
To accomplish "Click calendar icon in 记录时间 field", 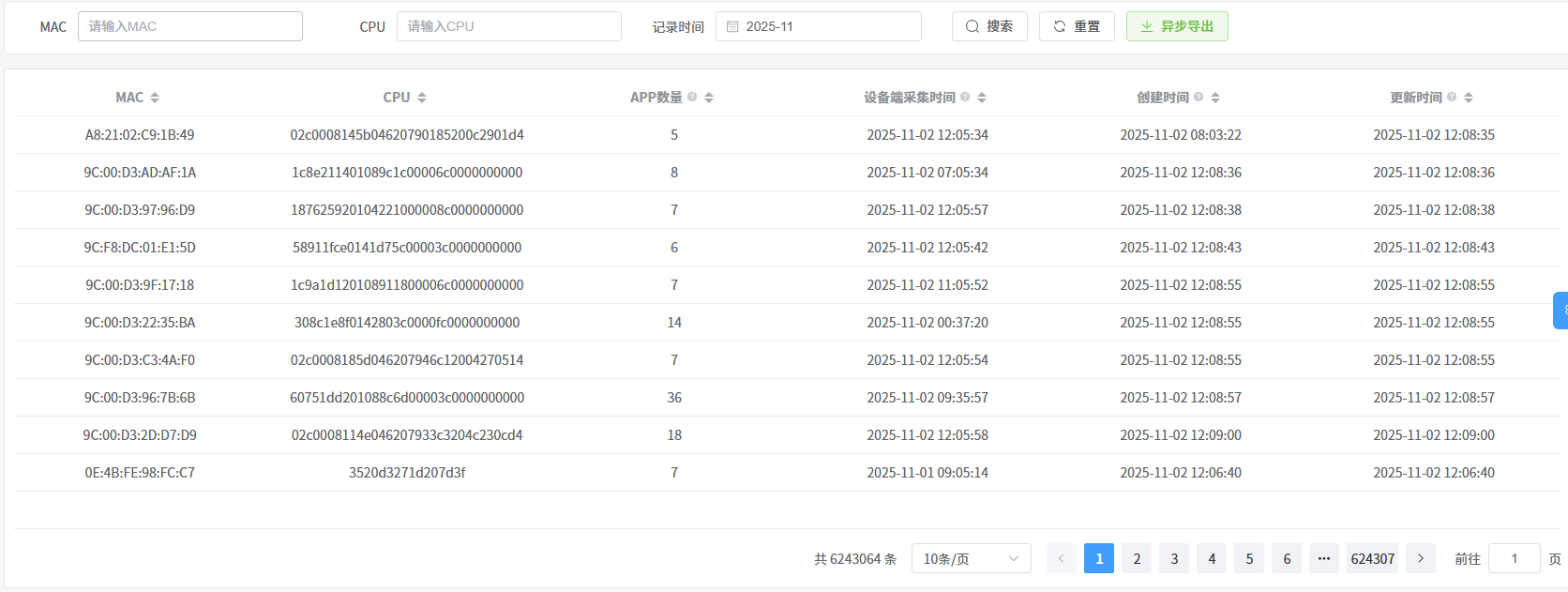I will pos(732,26).
